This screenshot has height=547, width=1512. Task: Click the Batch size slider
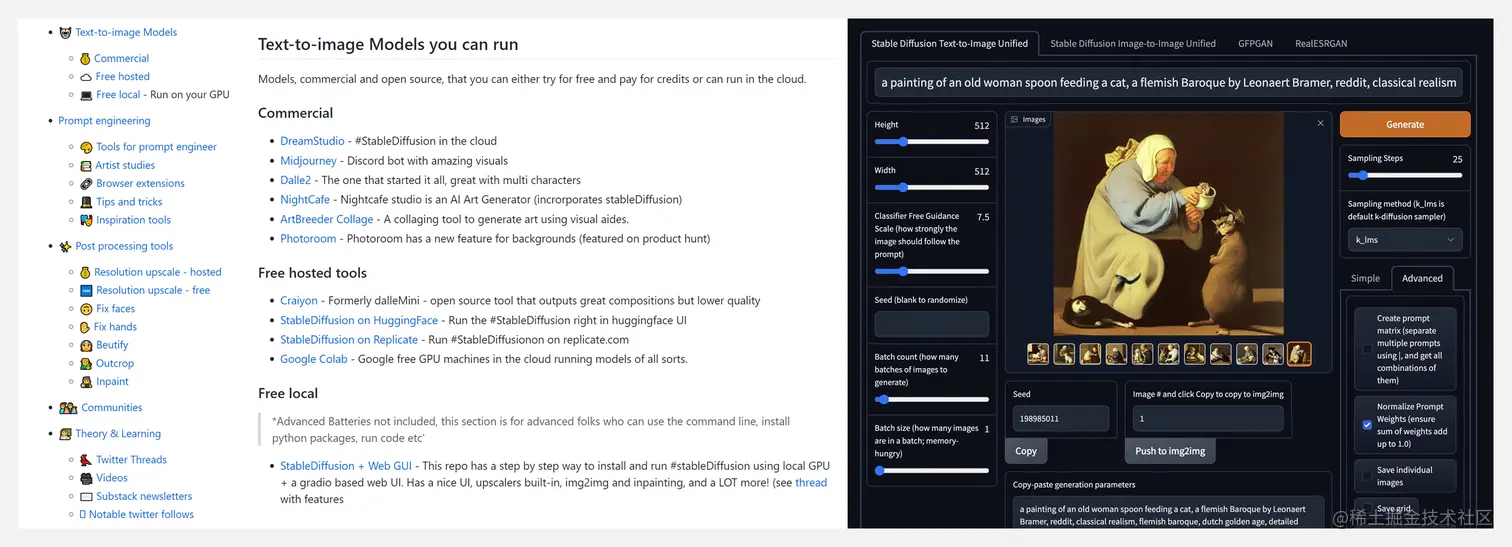[x=931, y=470]
